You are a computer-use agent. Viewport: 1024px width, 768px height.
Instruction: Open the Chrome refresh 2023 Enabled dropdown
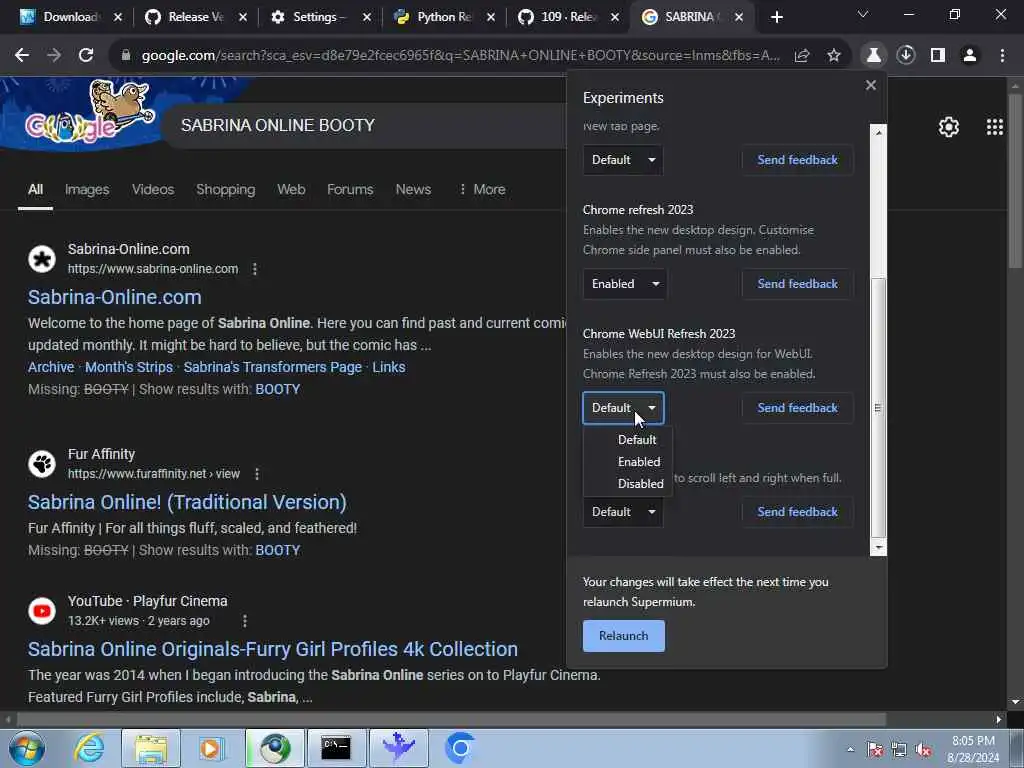[x=625, y=284]
